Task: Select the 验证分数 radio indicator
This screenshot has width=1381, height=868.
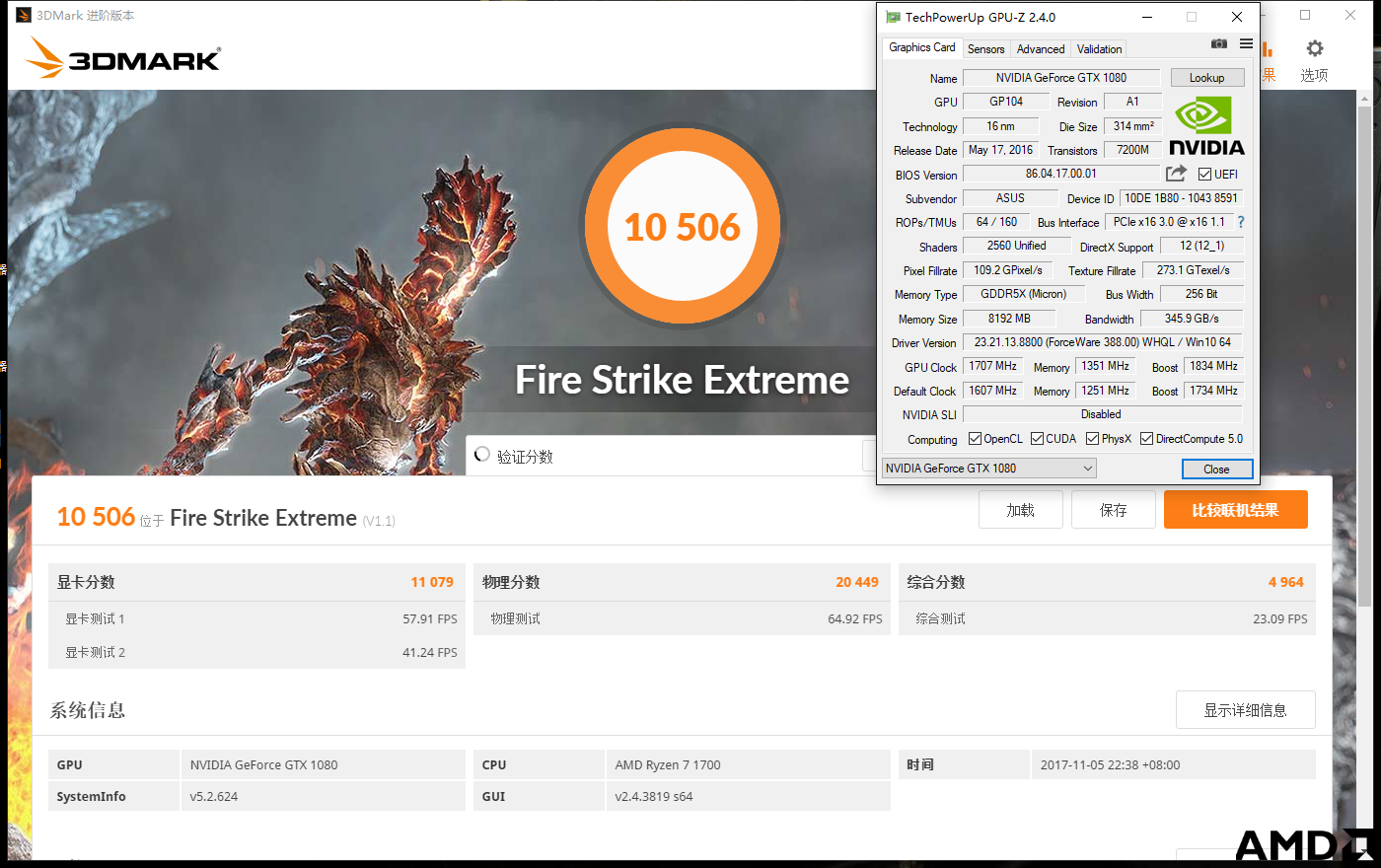Action: [482, 455]
